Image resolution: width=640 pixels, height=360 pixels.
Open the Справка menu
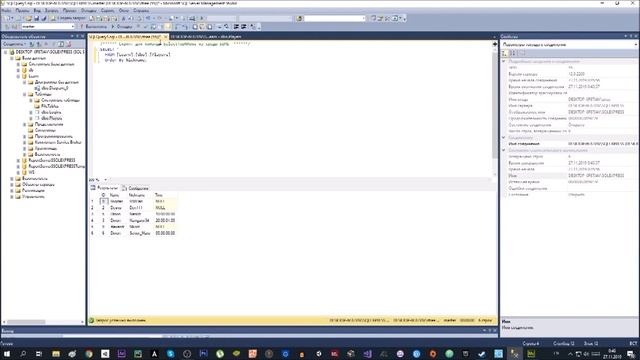(141, 10)
